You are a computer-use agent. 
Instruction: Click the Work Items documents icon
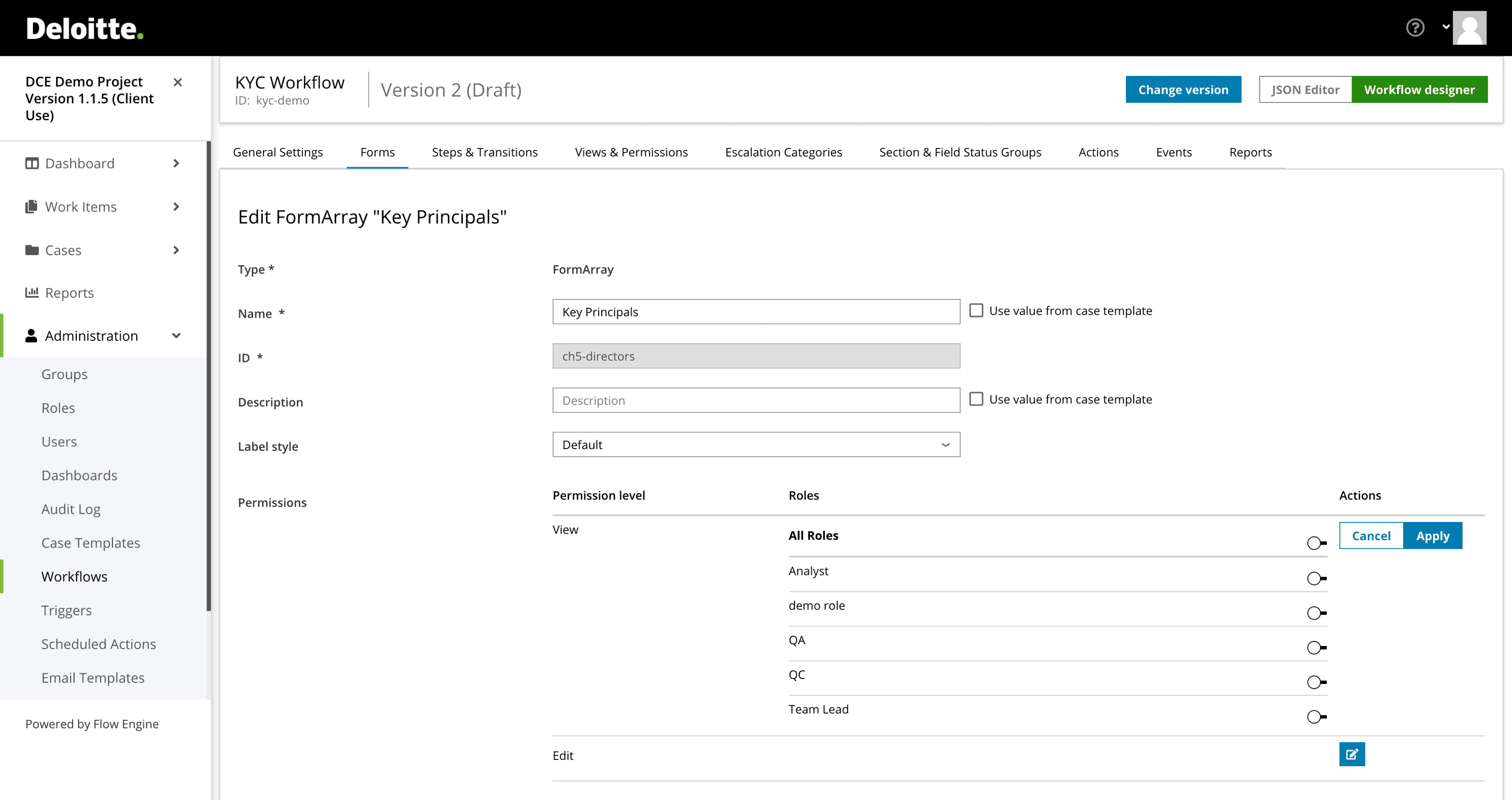click(32, 206)
